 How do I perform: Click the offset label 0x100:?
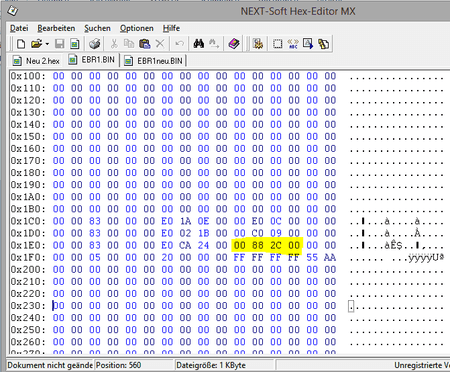(28, 76)
